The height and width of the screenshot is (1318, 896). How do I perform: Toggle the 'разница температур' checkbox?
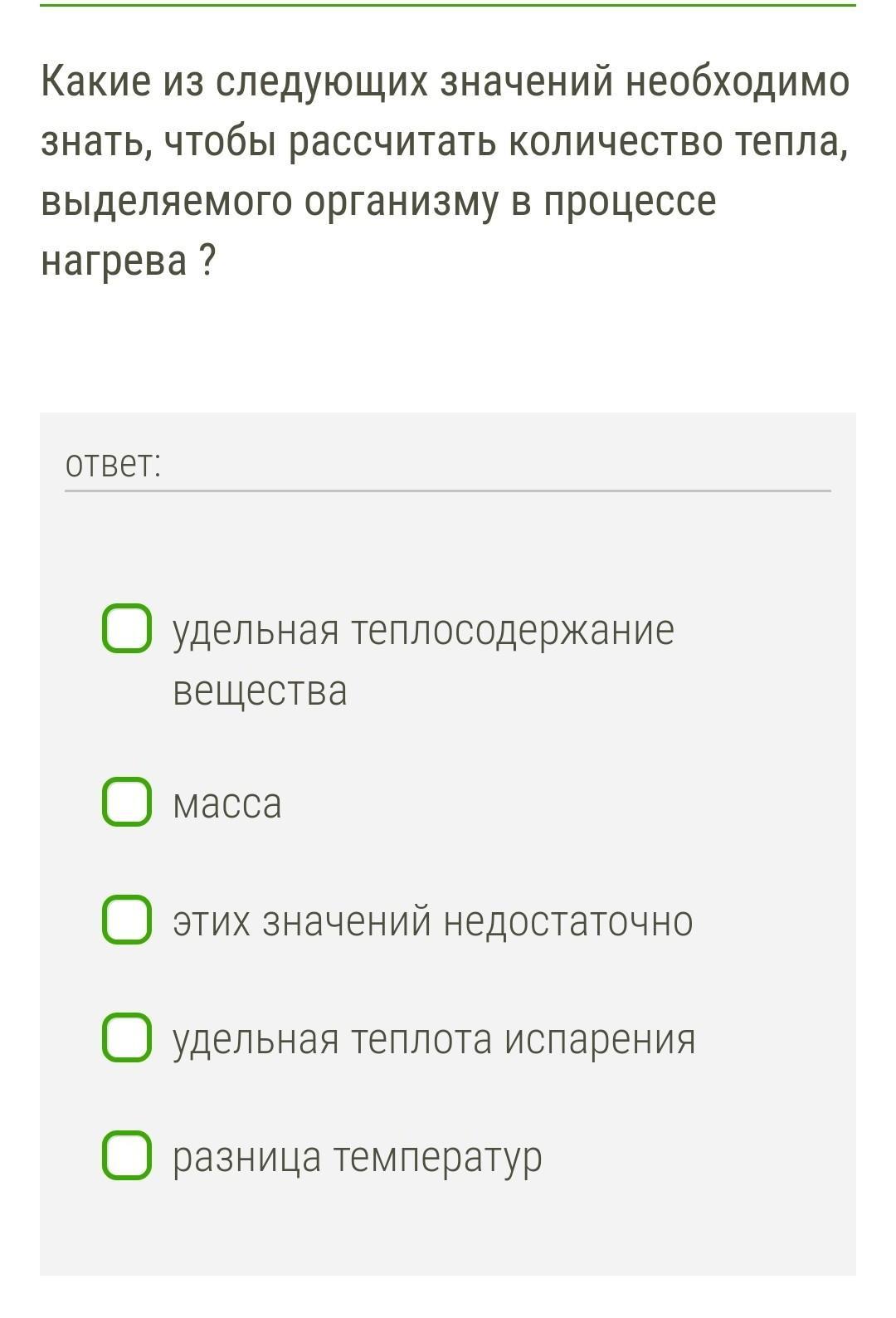(x=127, y=1154)
